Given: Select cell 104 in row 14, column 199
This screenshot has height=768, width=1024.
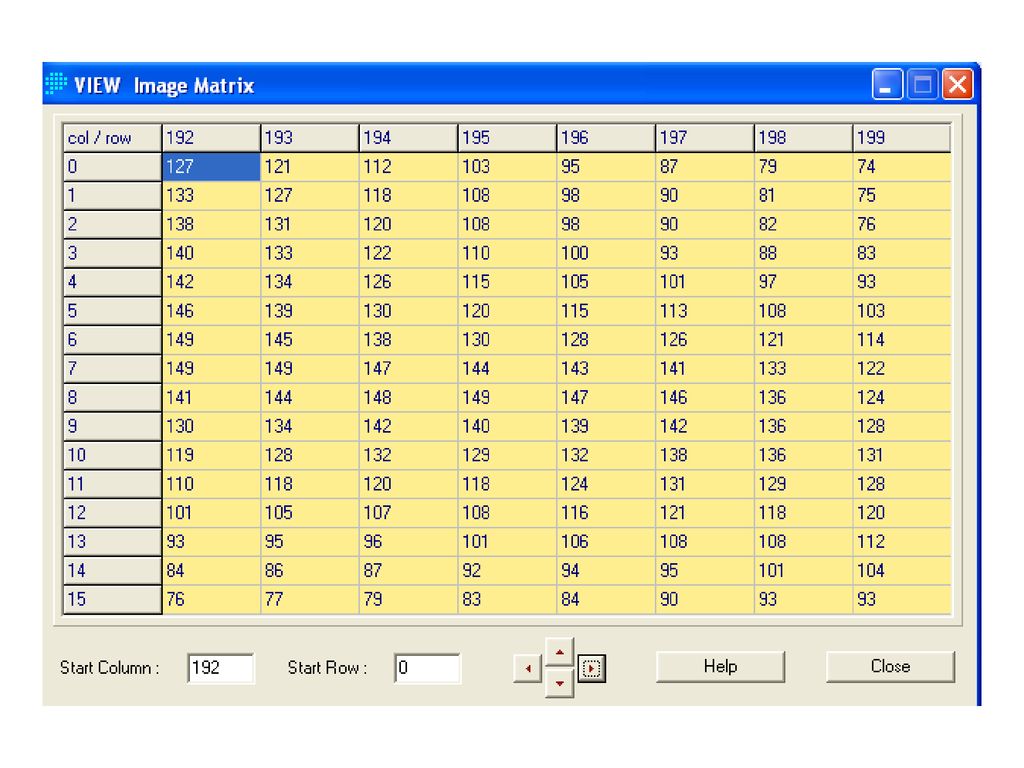Looking at the screenshot, I should [902, 570].
